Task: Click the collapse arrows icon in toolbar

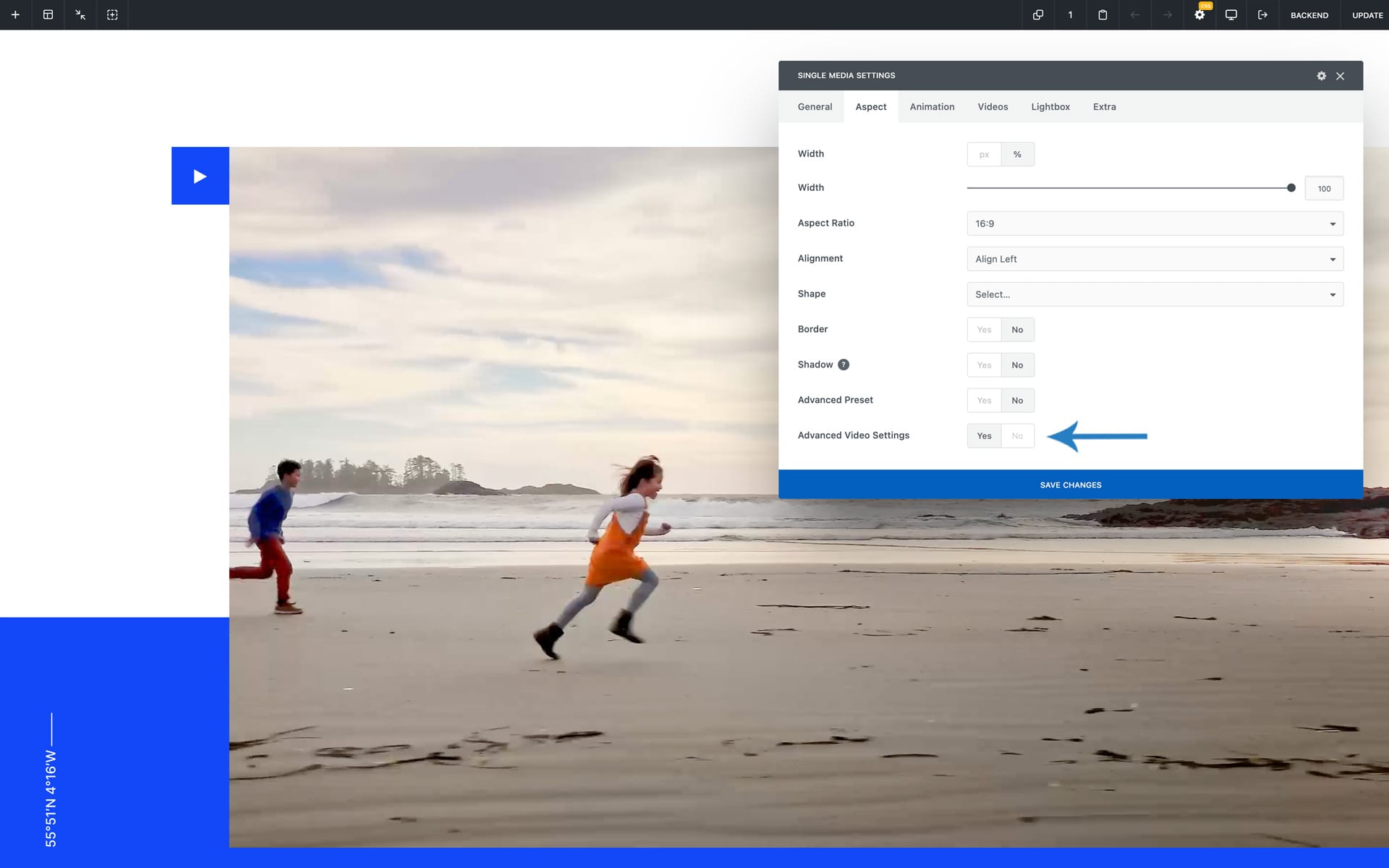Action: coord(80,14)
